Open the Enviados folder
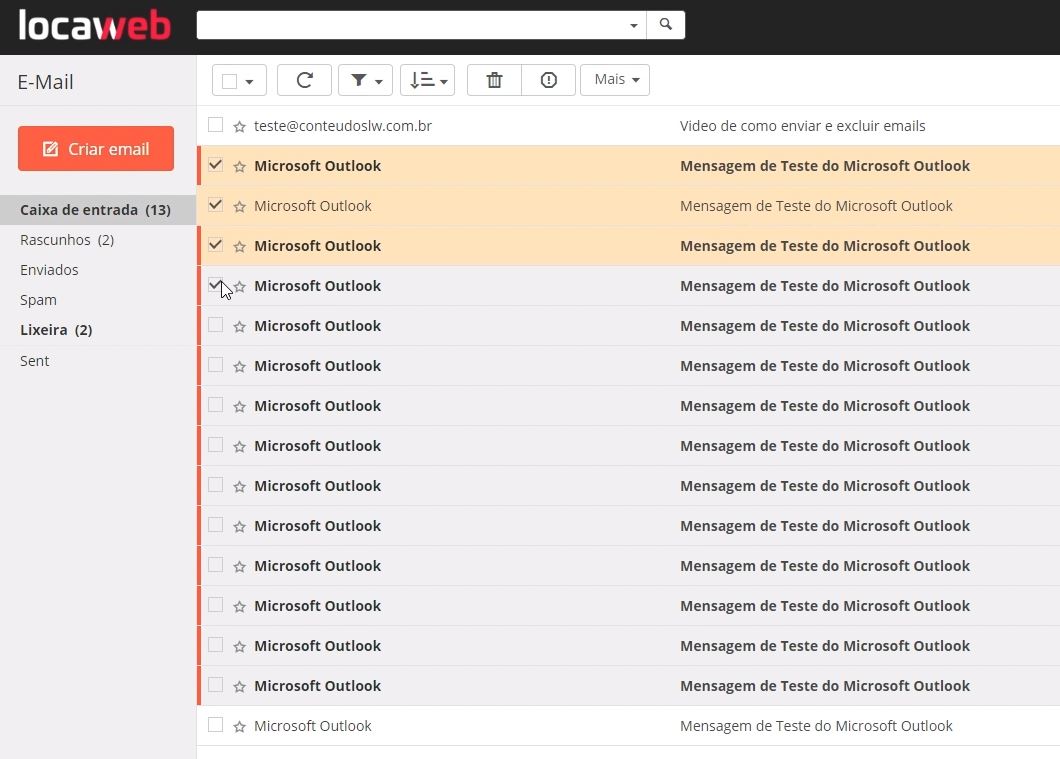The width and height of the screenshot is (1060, 759). pos(49,270)
